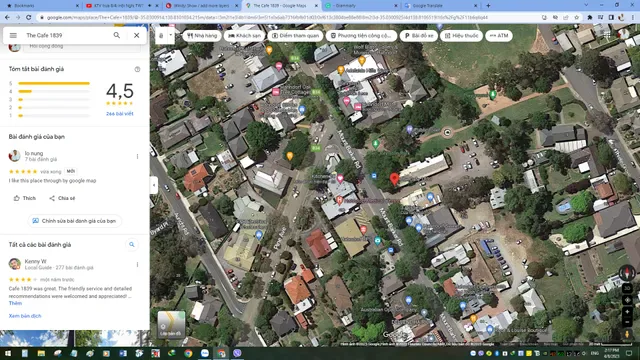The width and height of the screenshot is (640, 360).
Task: Switch to the Google Translate browser tab
Action: click(441, 6)
